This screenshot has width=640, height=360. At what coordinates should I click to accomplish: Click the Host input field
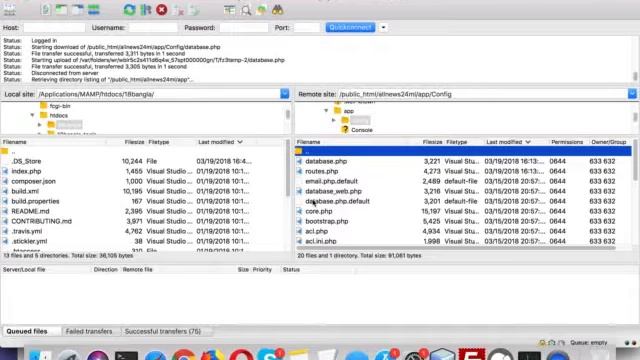(x=54, y=28)
